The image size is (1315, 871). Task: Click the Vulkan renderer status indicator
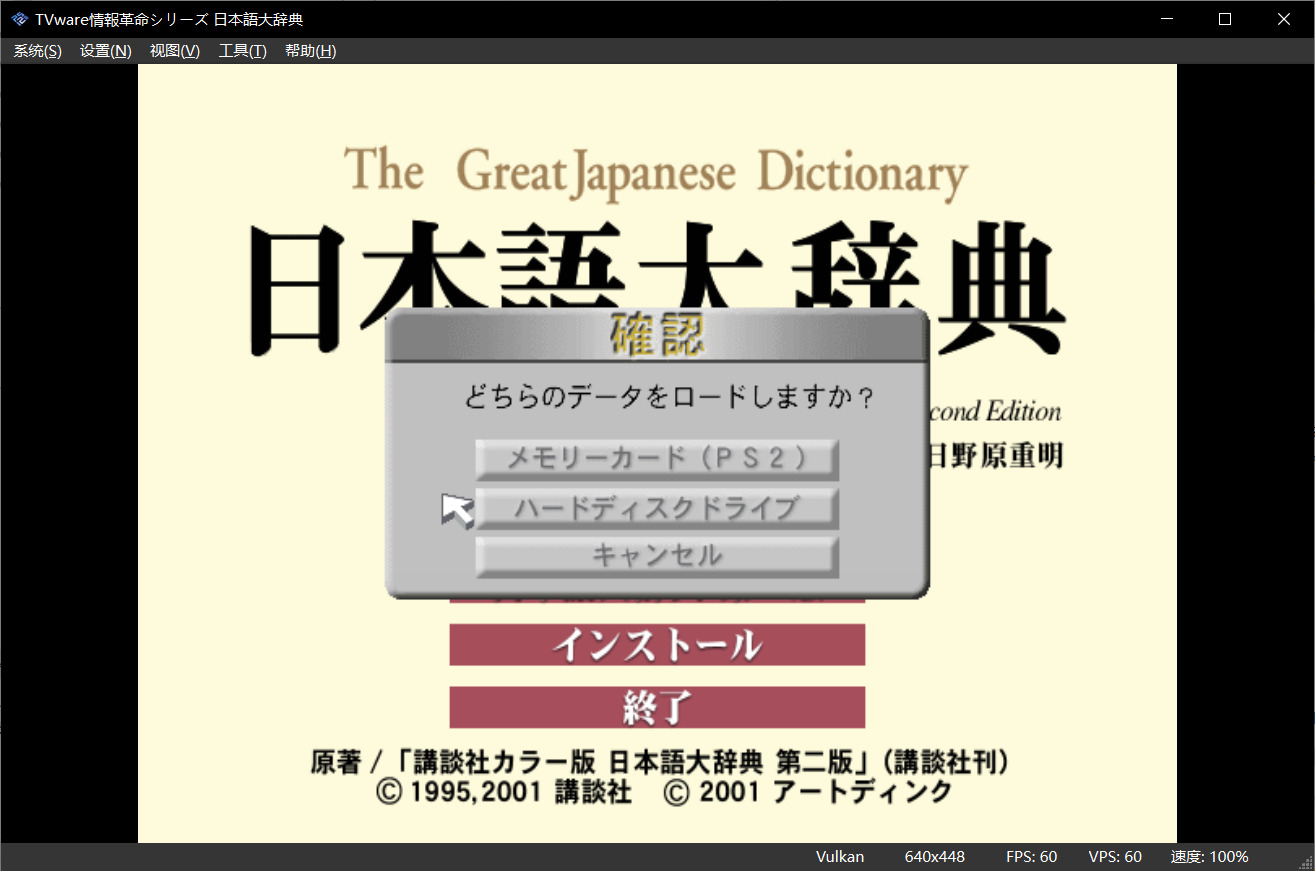click(x=839, y=857)
